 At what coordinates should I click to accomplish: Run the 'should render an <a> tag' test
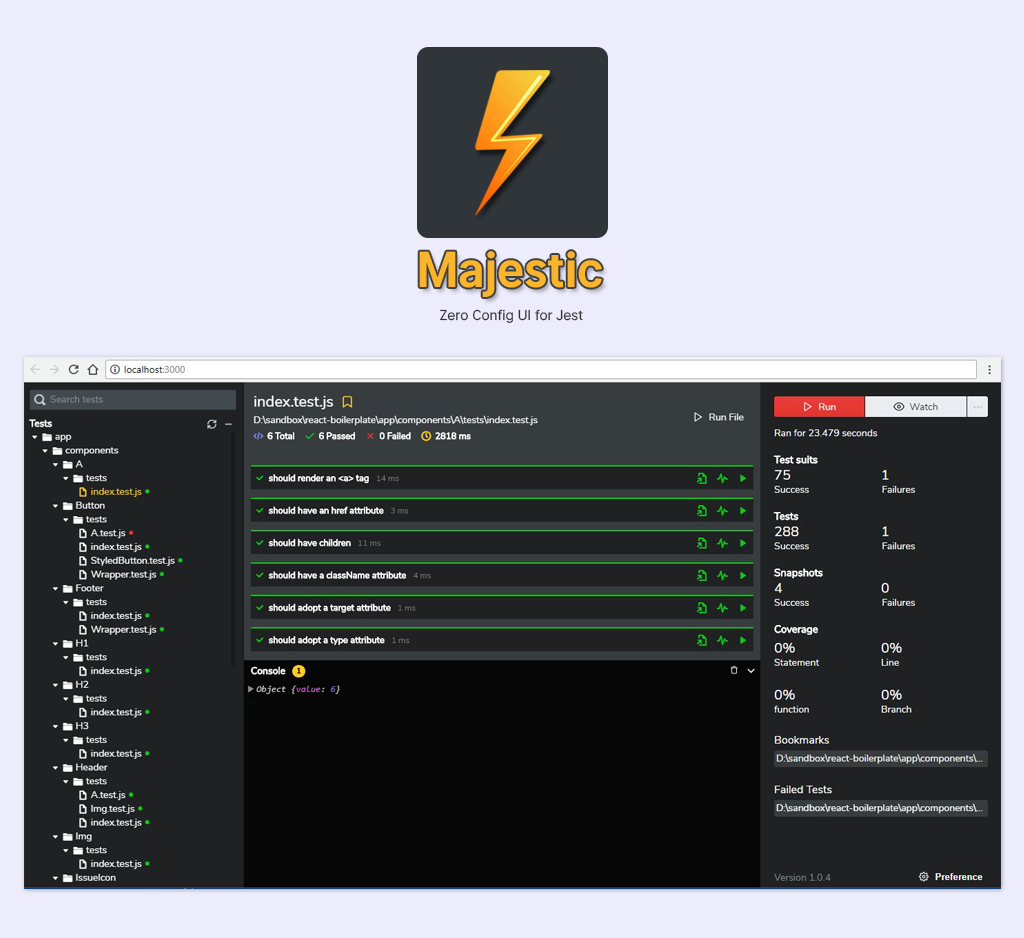pyautogui.click(x=743, y=478)
